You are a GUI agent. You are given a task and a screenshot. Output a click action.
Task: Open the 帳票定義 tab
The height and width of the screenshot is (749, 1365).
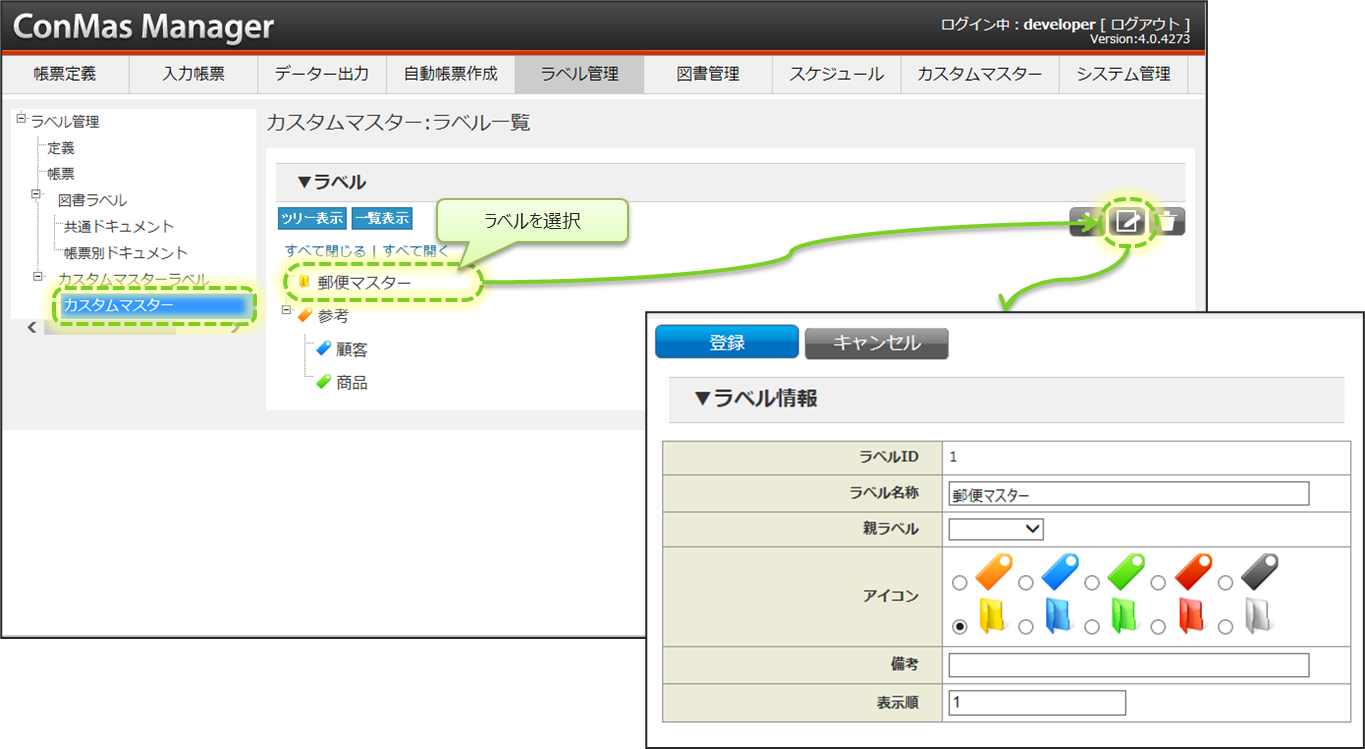coord(64,74)
